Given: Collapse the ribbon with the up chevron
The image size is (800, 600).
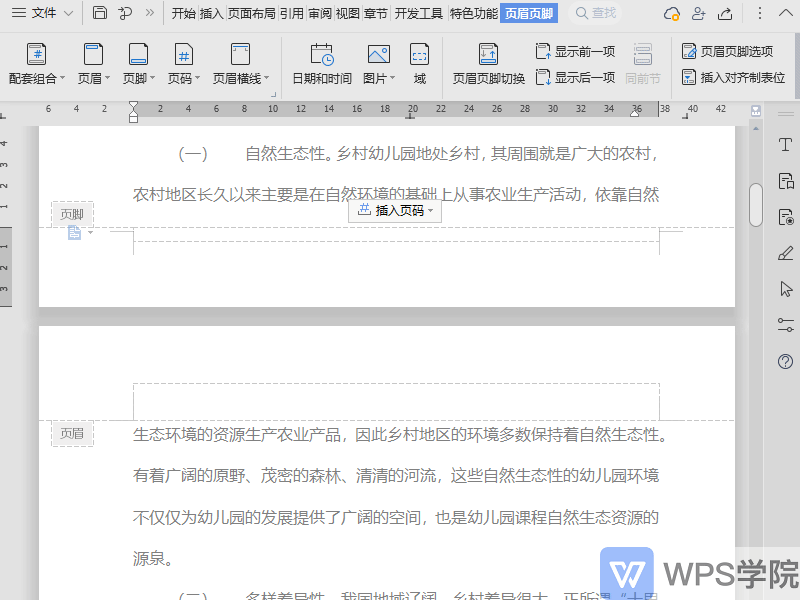Looking at the screenshot, I should coord(786,13).
